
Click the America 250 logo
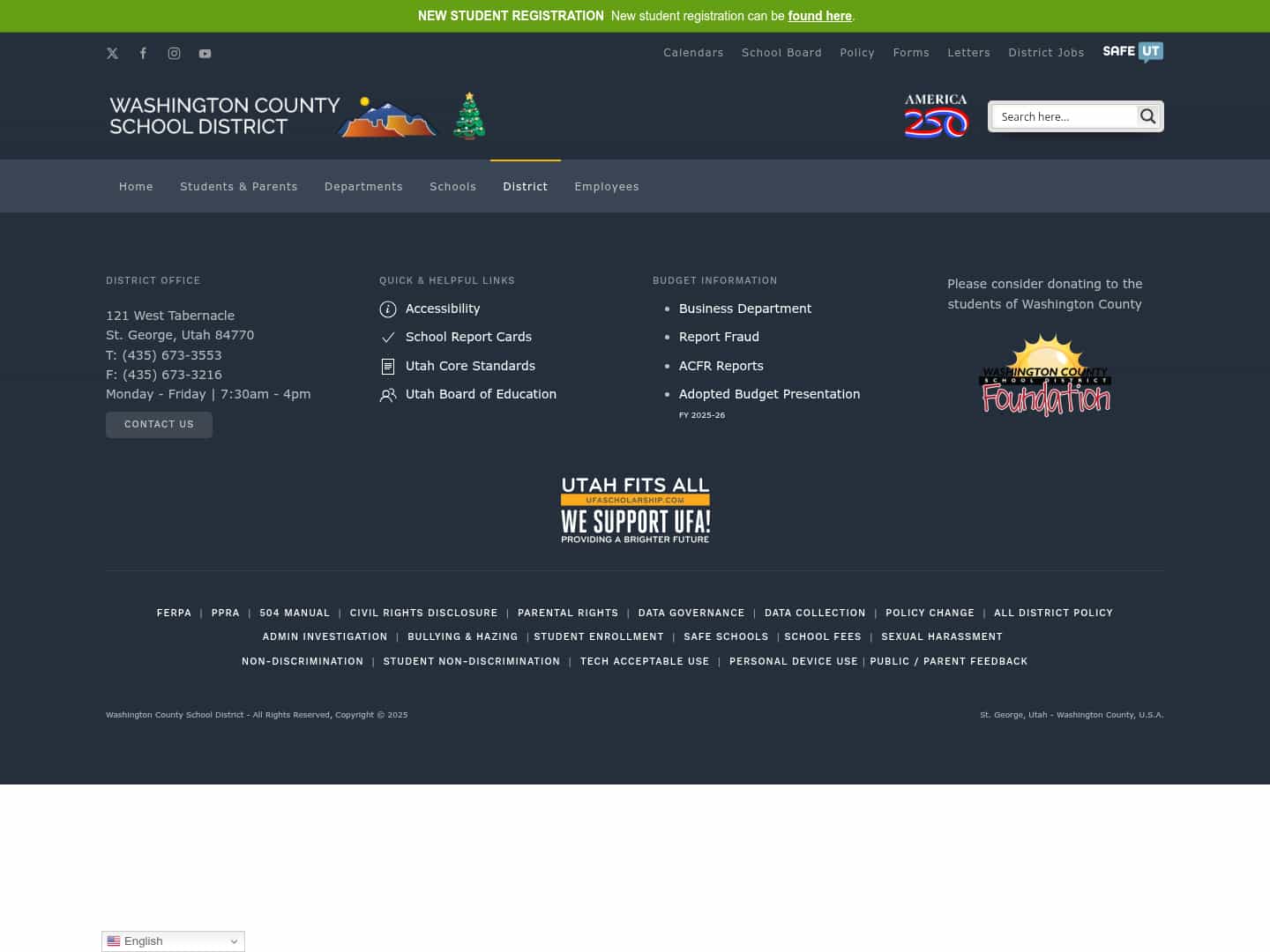936,115
